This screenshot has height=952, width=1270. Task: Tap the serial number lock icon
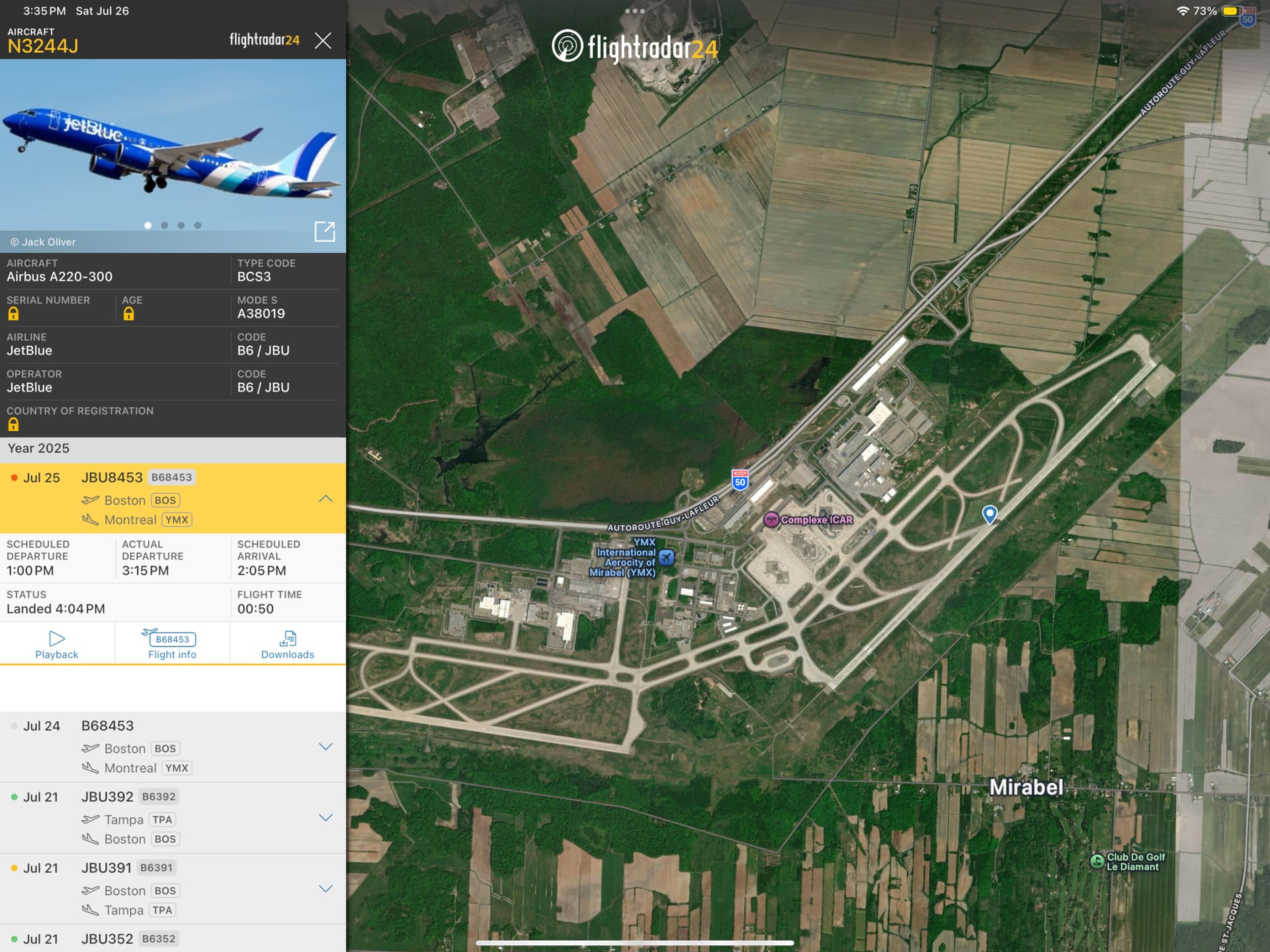13,314
